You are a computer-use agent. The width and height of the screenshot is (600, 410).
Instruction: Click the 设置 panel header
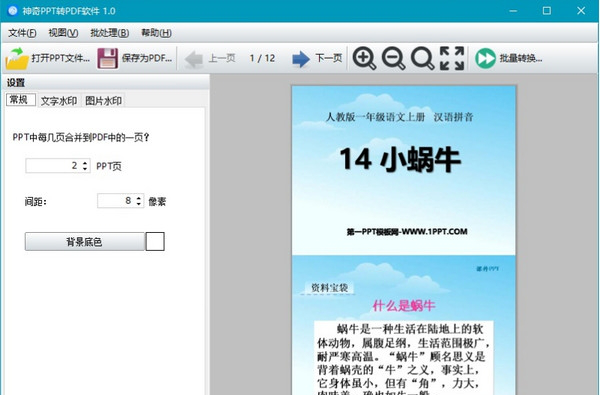click(x=105, y=82)
